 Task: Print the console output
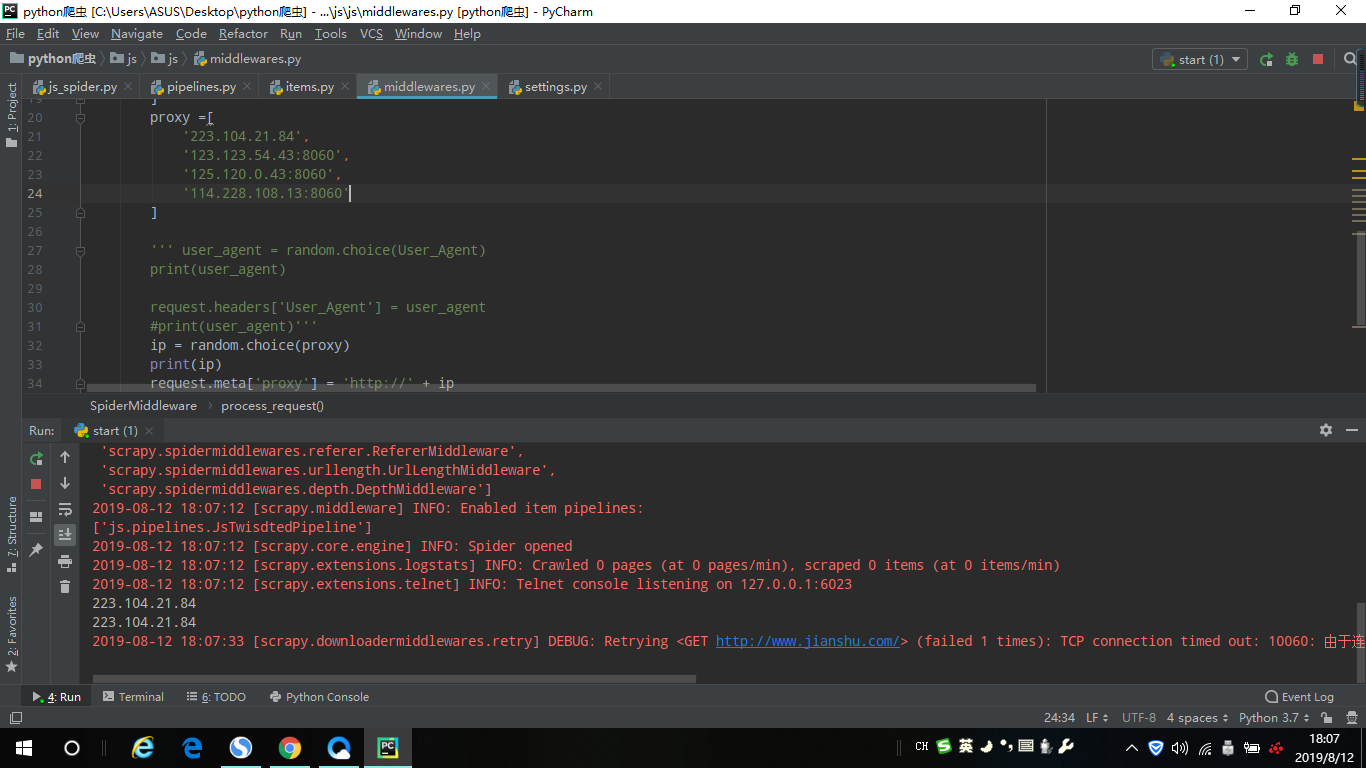coord(65,561)
